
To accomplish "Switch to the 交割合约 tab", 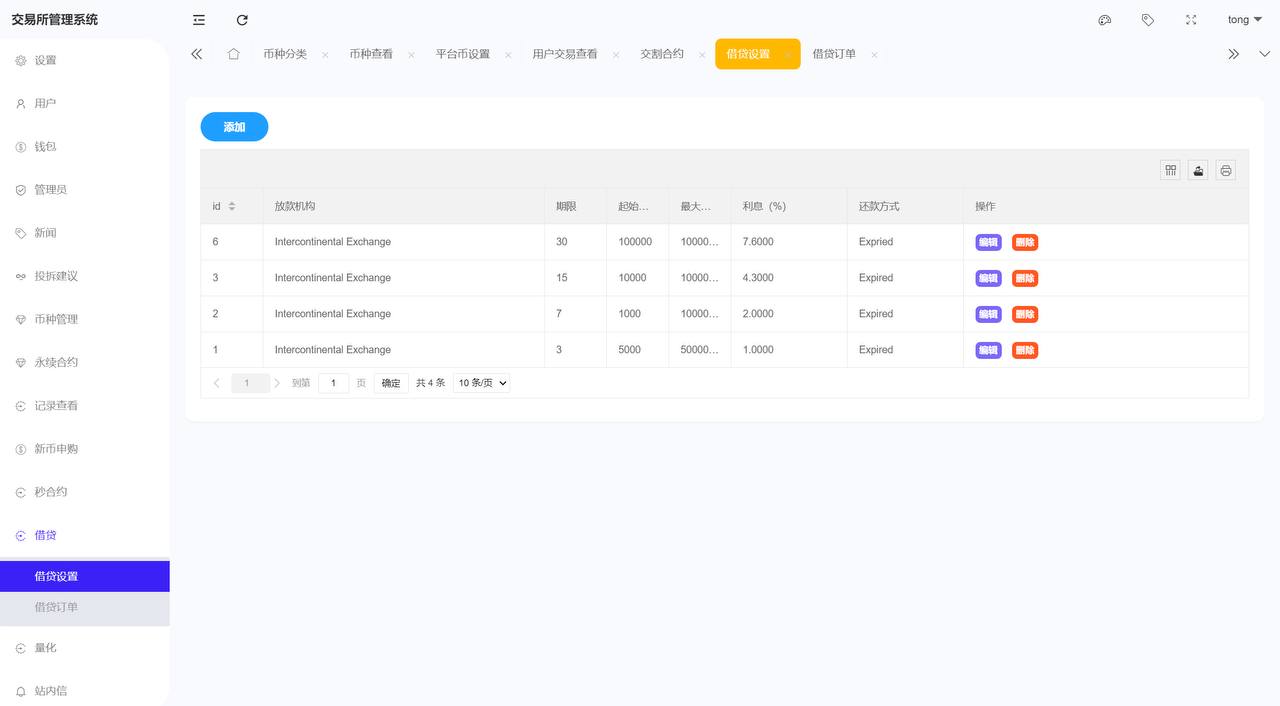I will click(x=662, y=54).
